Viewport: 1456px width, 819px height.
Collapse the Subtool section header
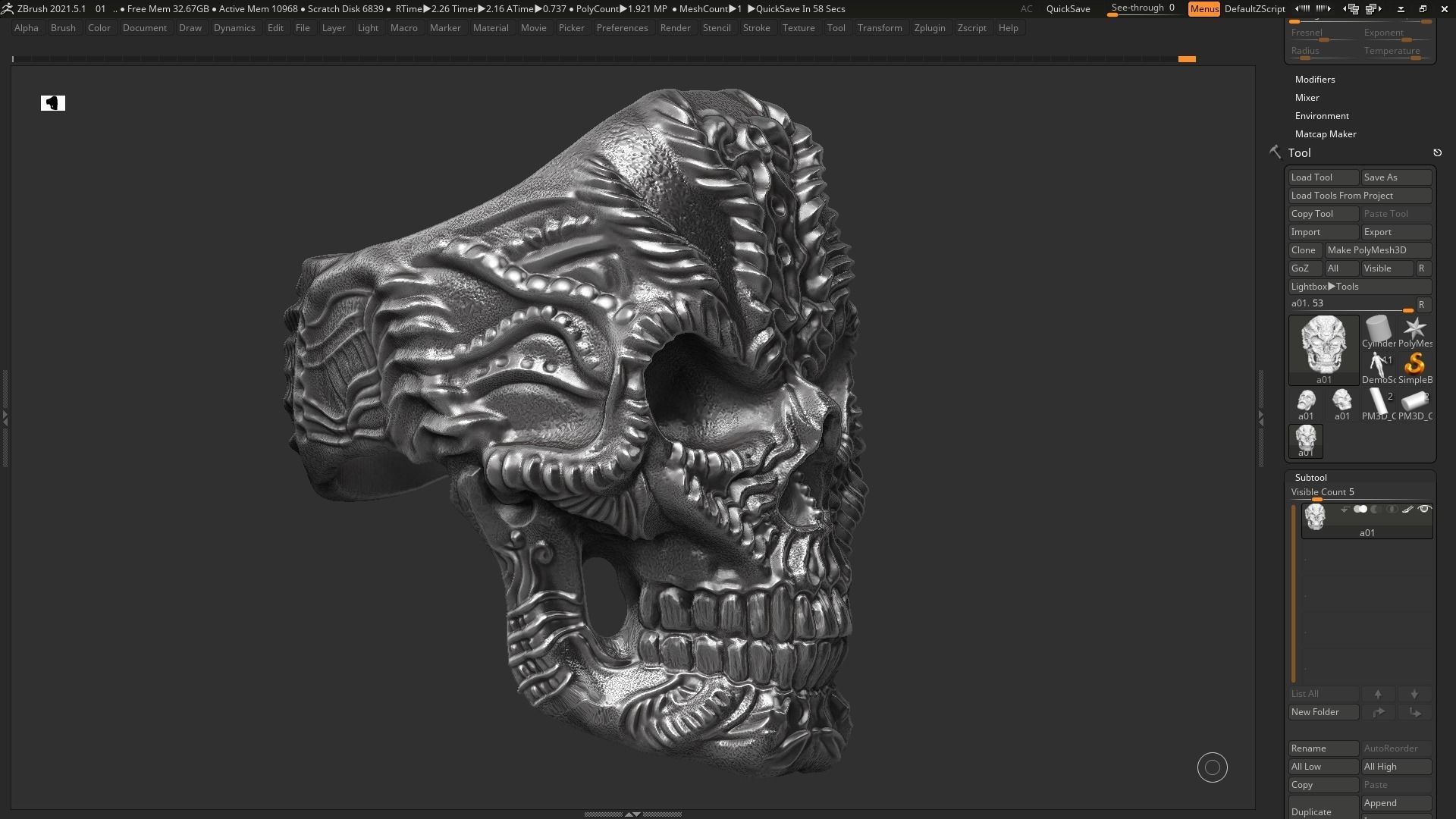pyautogui.click(x=1311, y=478)
